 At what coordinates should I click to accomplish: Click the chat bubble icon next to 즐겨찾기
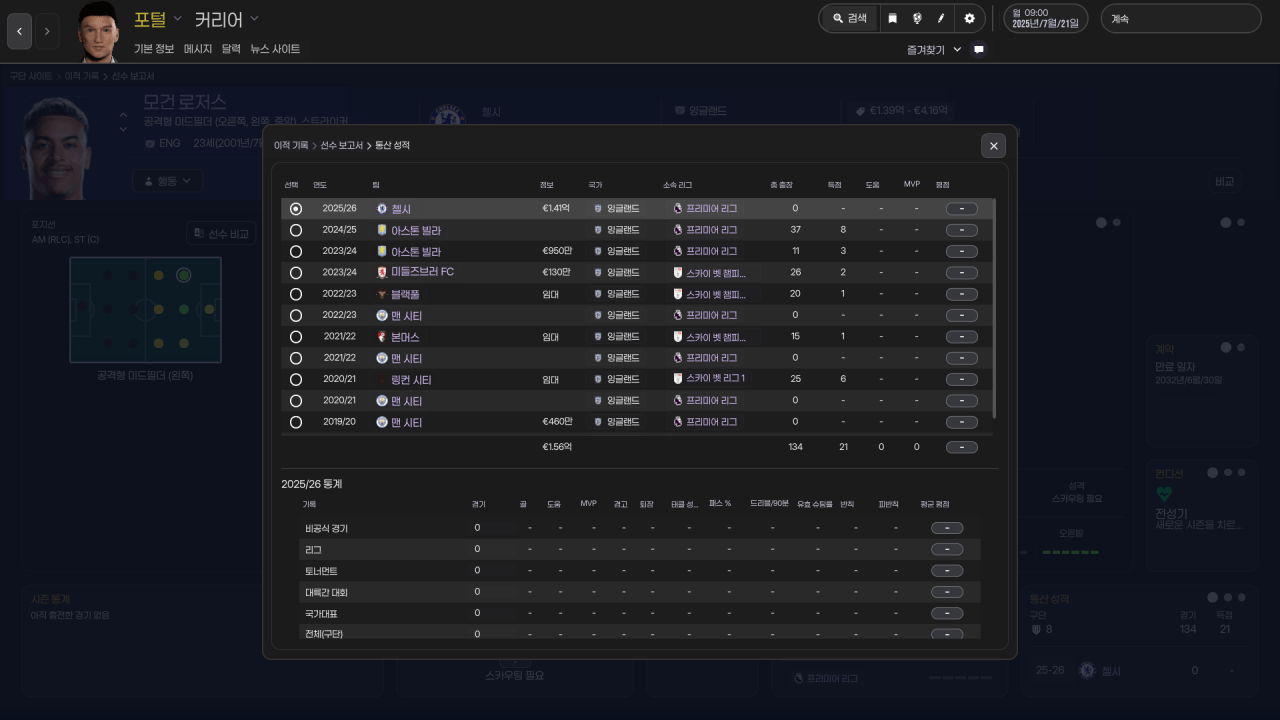click(979, 49)
